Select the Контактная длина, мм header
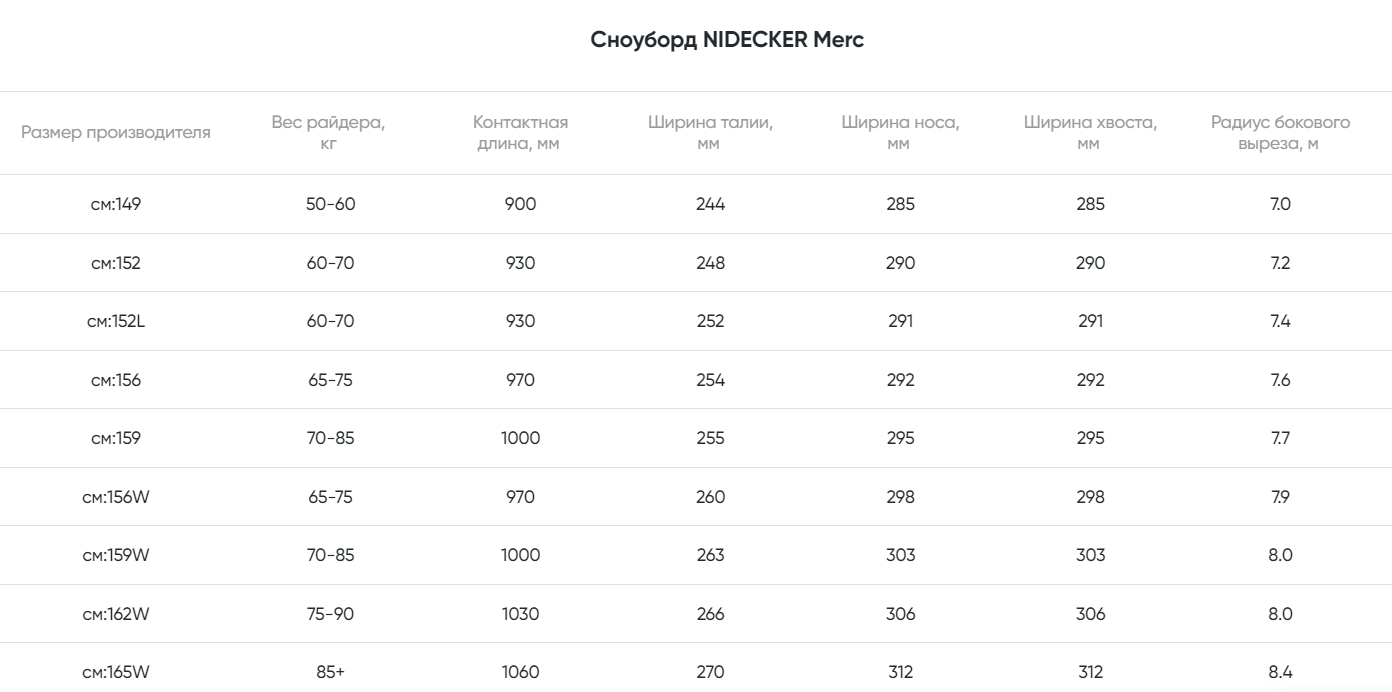 coord(520,133)
